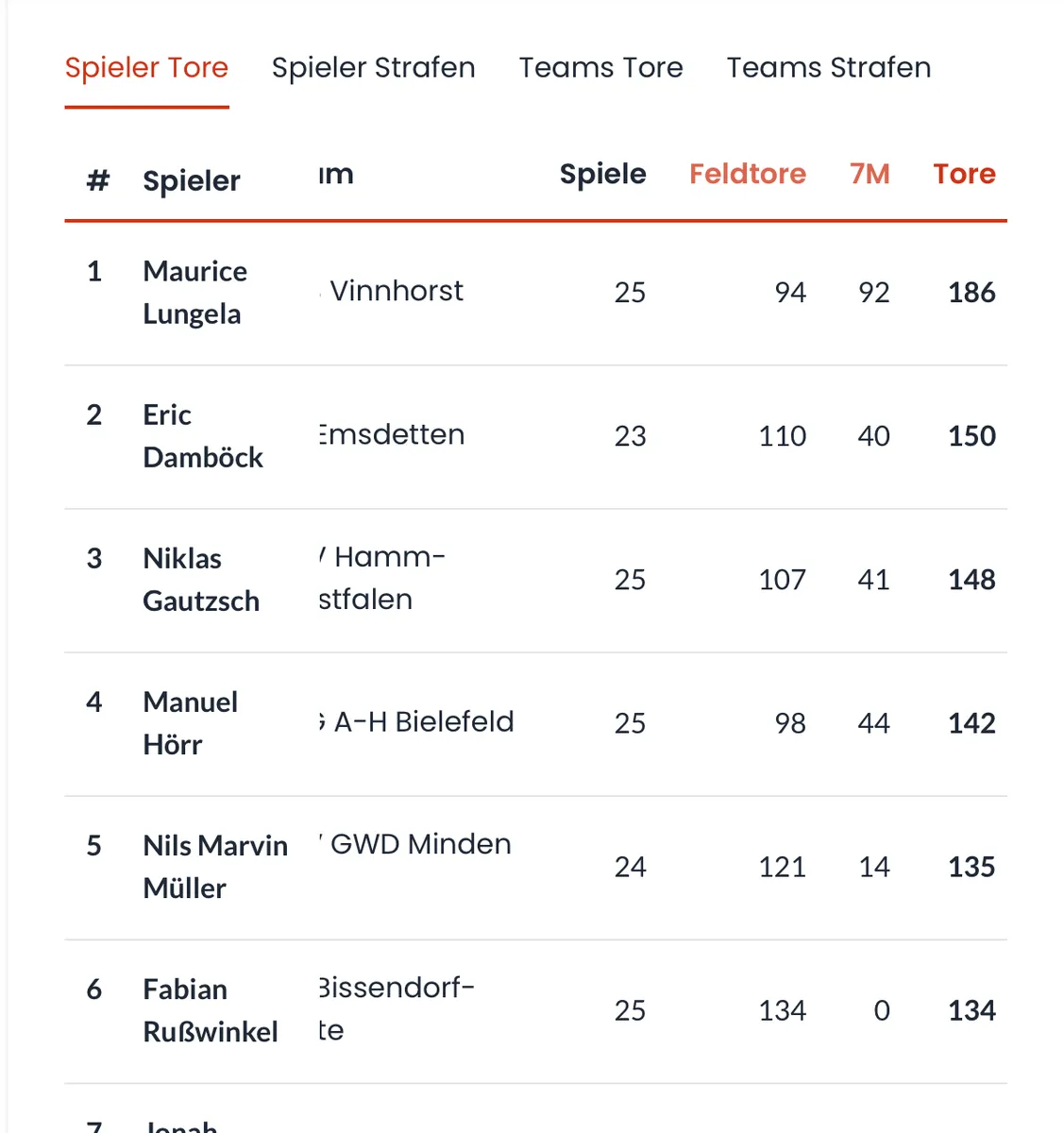Open player Maurice Lungela
Screen dimensions: 1064x1133
pos(194,293)
